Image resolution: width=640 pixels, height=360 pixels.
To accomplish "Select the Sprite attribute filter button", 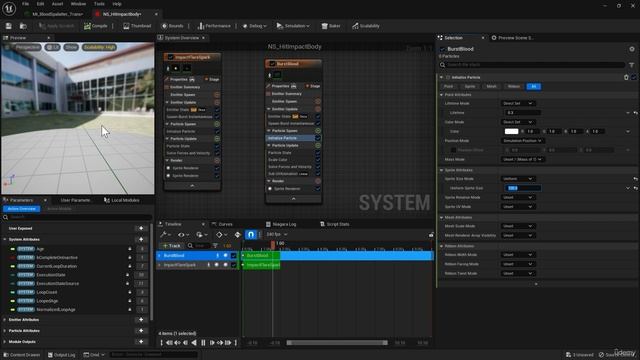I will [470, 87].
